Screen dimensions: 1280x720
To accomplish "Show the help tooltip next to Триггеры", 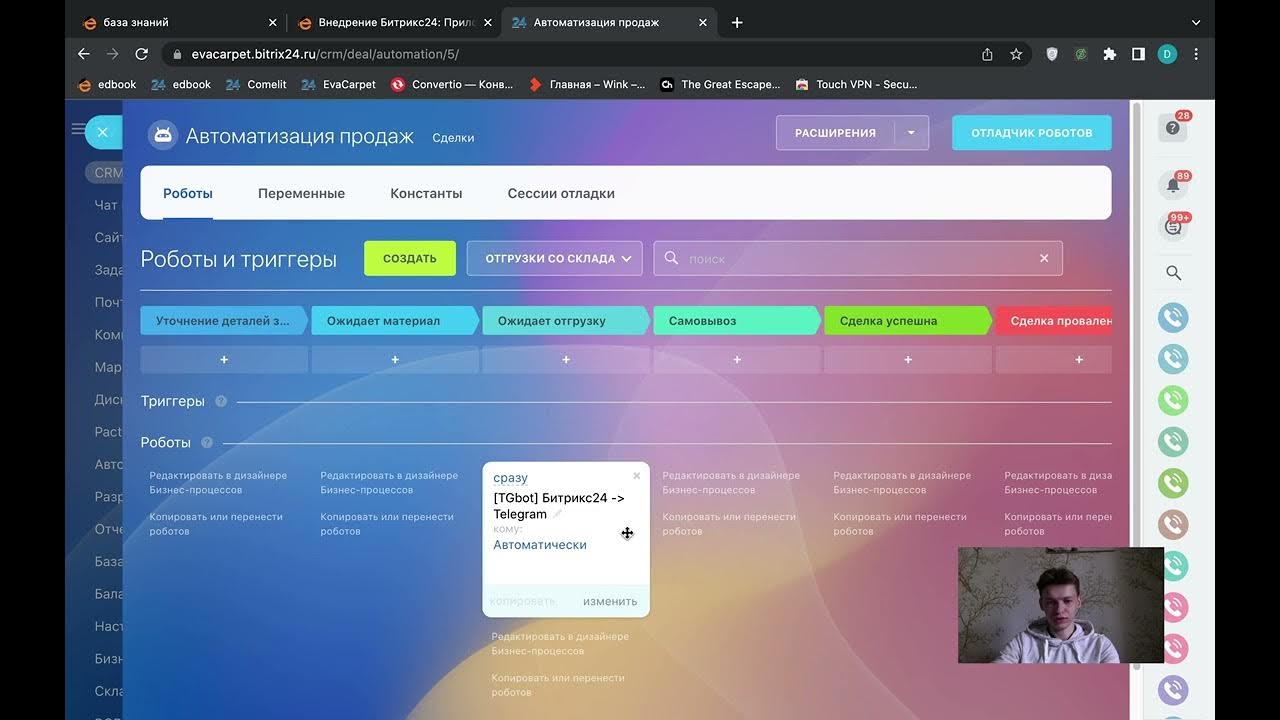I will click(x=221, y=401).
